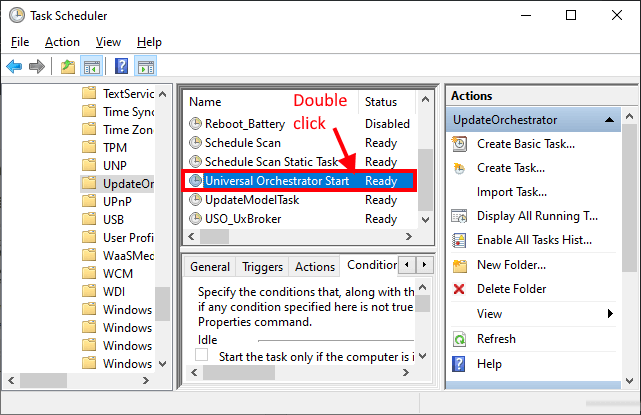Click the red Delete Folder X icon
The height and width of the screenshot is (415, 641).
coord(459,289)
